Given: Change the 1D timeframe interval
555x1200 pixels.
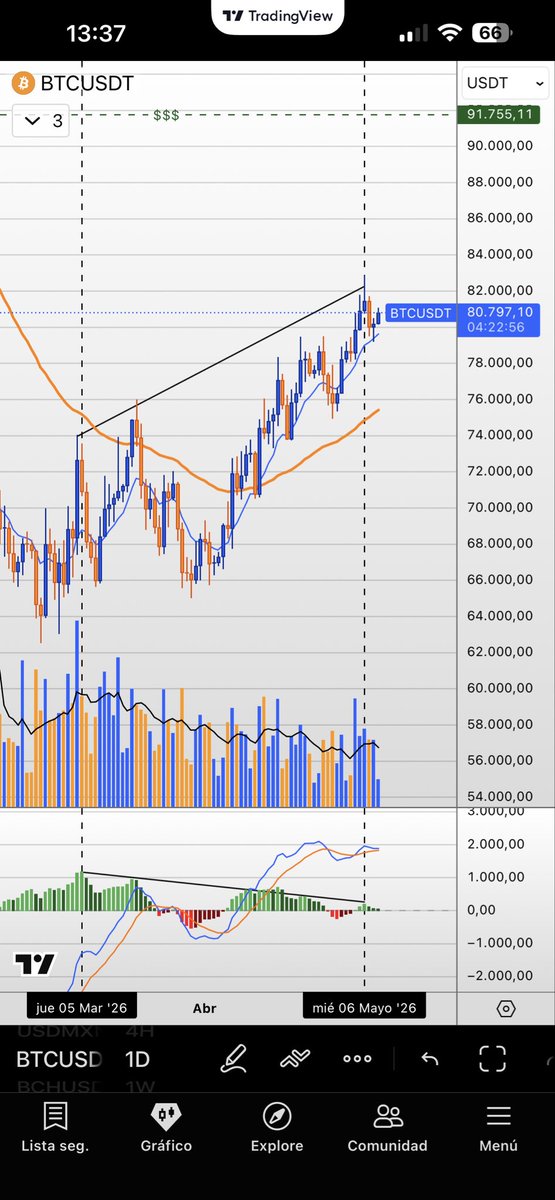Looking at the screenshot, I should (x=137, y=1060).
